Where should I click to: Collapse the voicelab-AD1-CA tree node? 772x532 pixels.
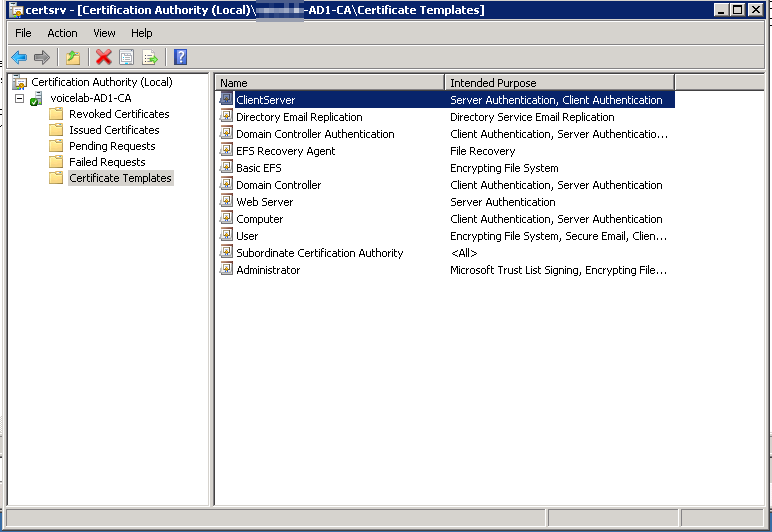19,98
